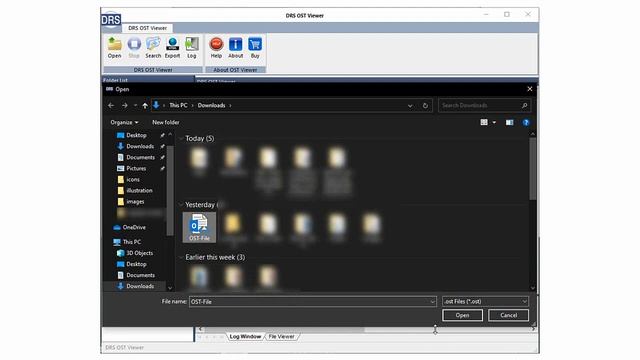This screenshot has width=640, height=360.
Task: Click Downloads in address path
Action: pyautogui.click(x=211, y=105)
